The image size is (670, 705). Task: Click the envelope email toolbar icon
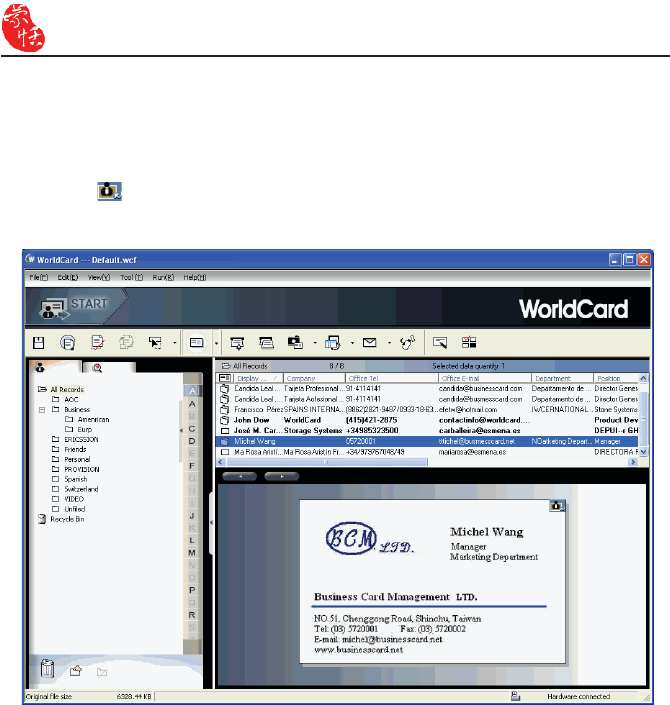370,343
